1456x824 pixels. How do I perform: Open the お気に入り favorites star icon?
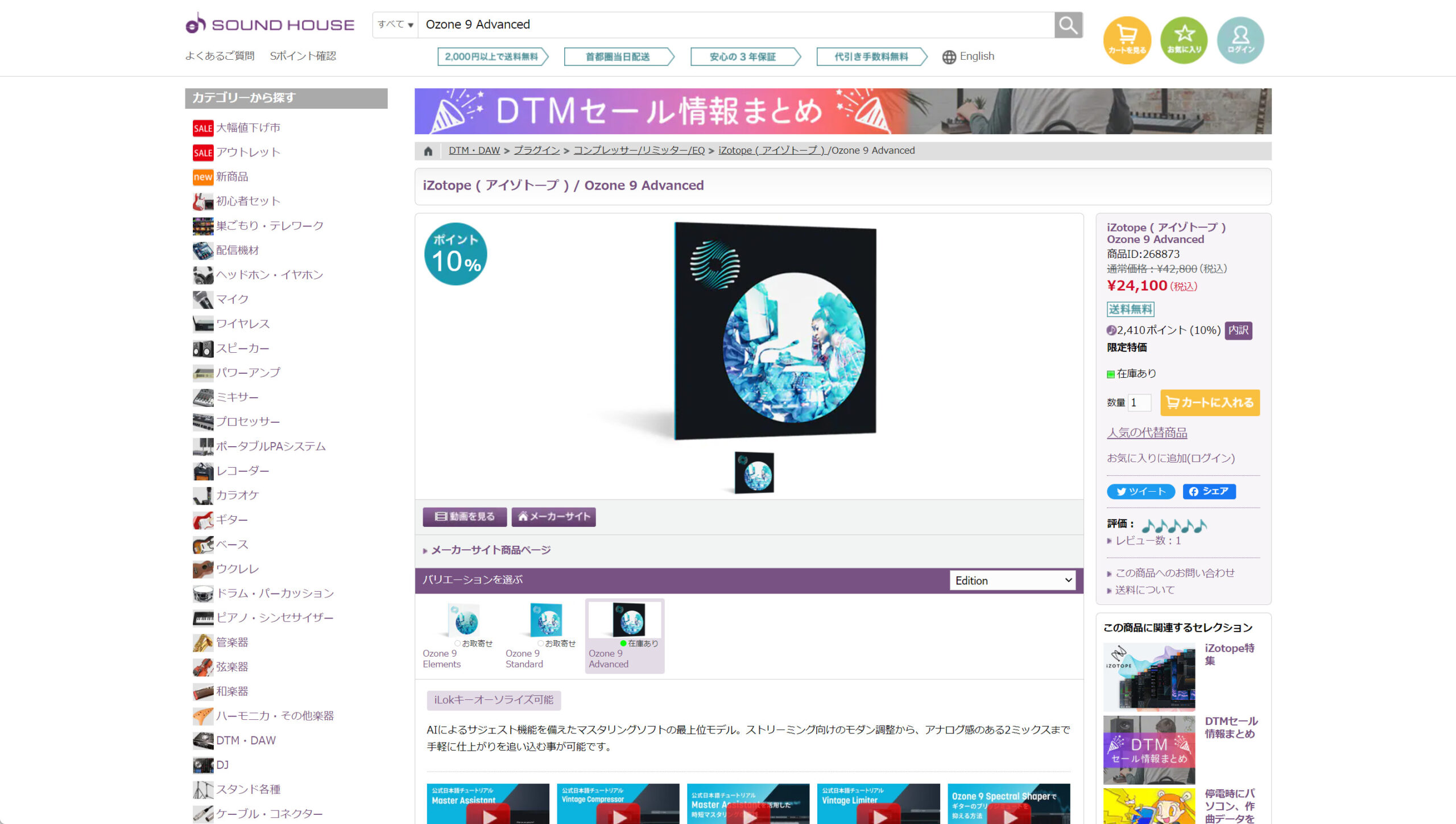tap(1184, 40)
